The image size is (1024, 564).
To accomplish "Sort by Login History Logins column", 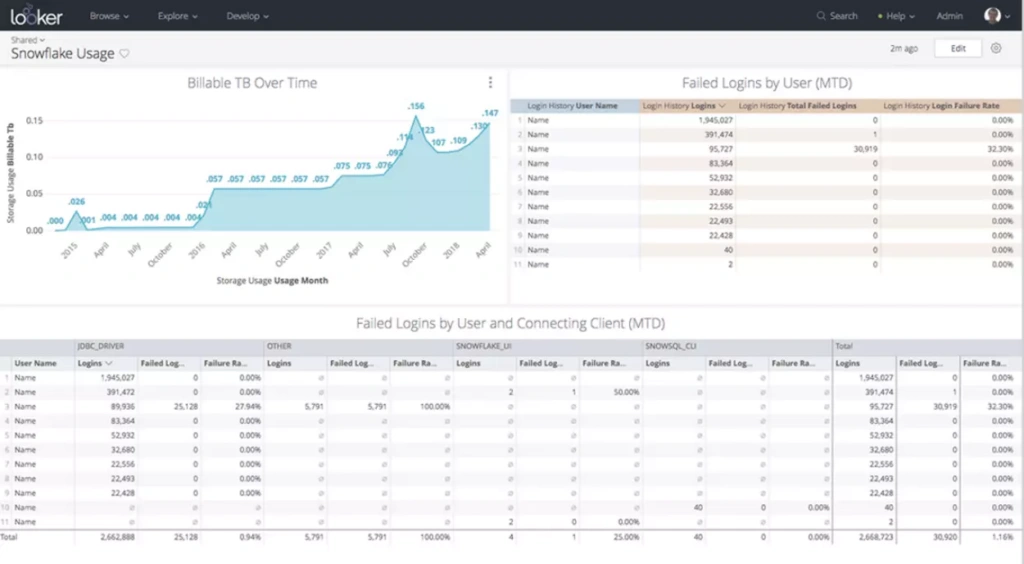I will [x=683, y=105].
